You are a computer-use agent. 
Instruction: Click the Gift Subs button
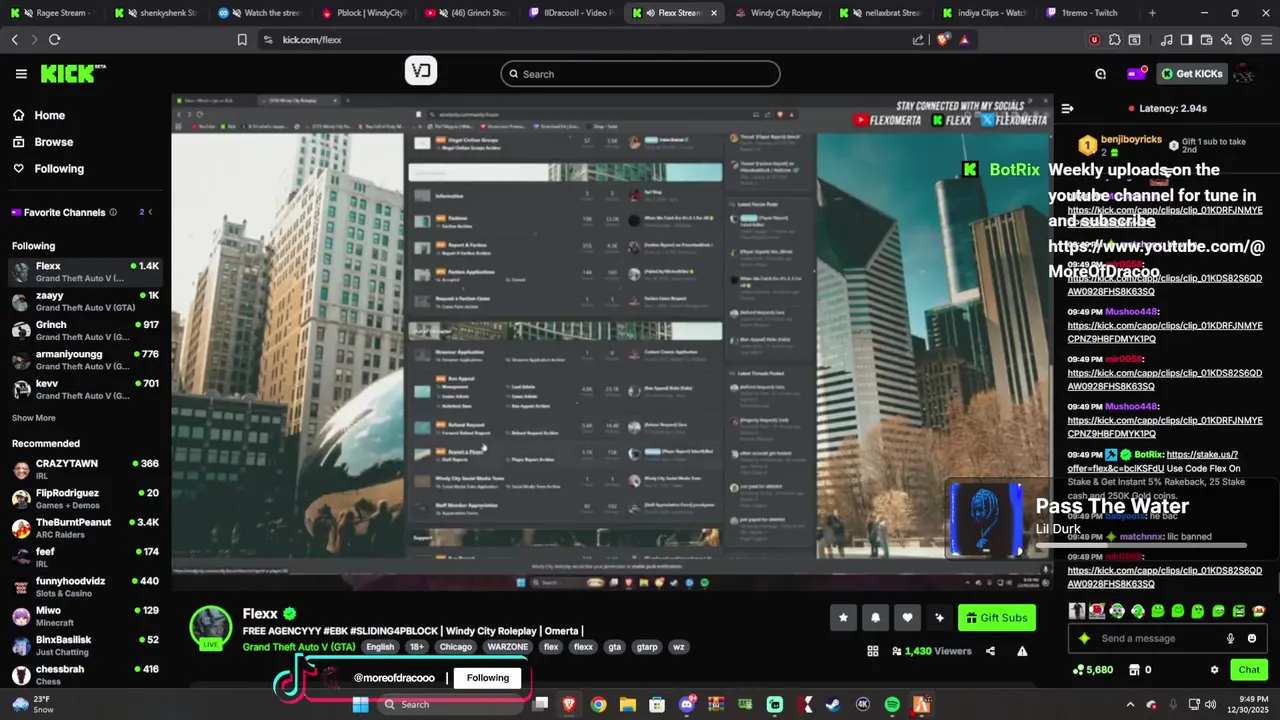pyautogui.click(x=997, y=618)
